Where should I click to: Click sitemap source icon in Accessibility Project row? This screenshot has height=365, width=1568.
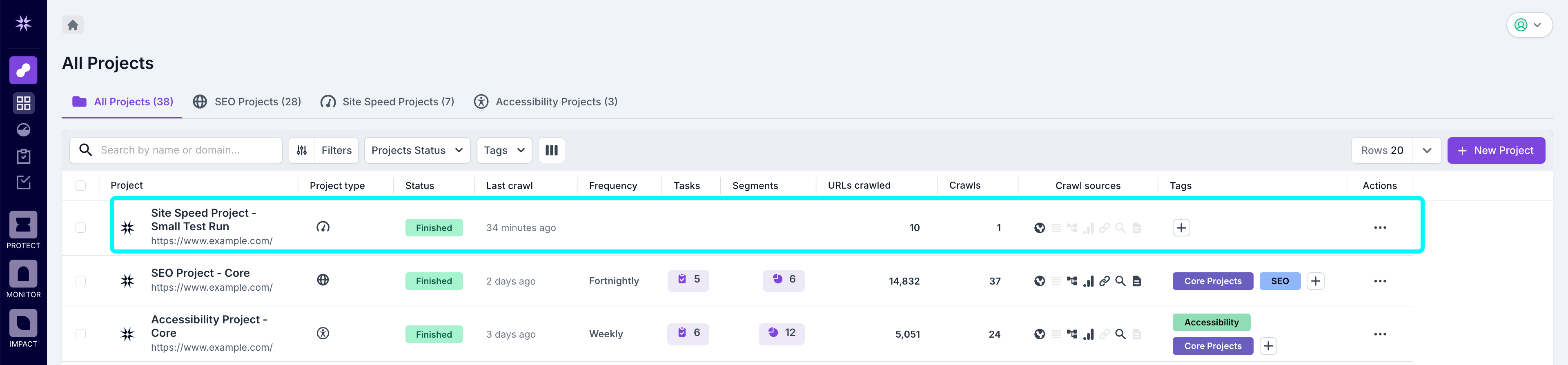tap(1072, 334)
